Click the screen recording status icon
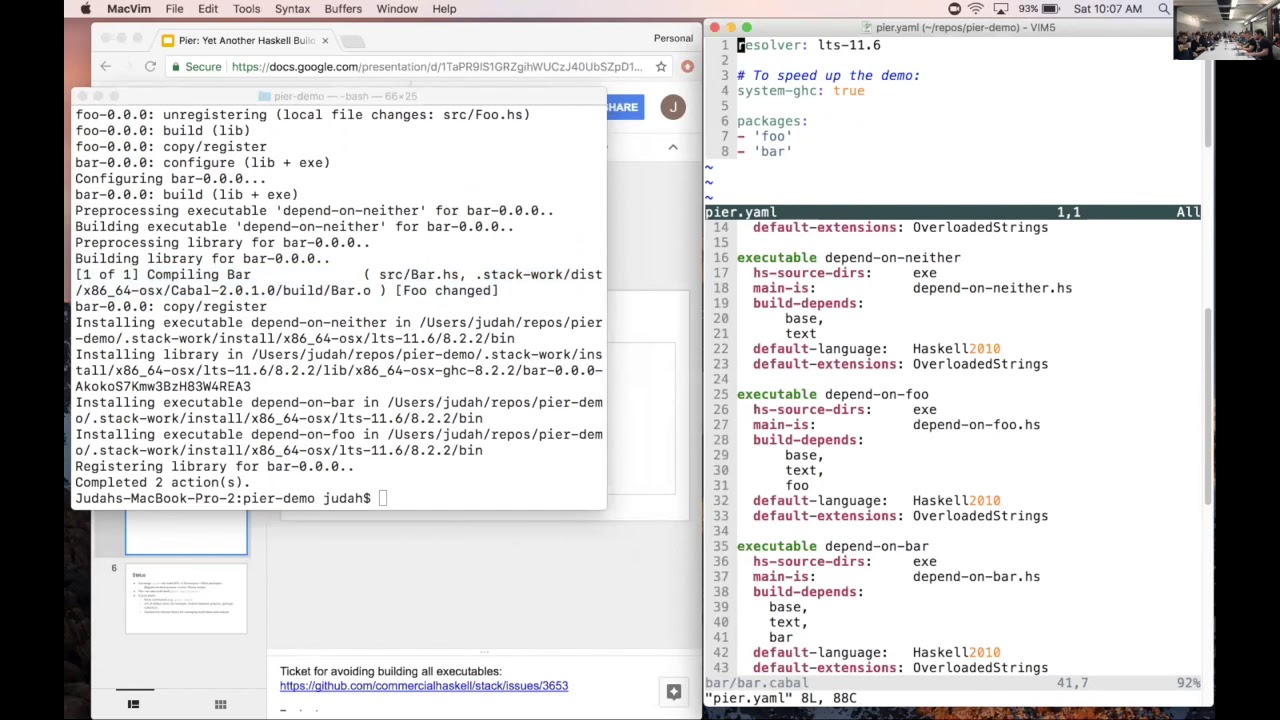Screen dimensions: 1280x720 (x=954, y=9)
